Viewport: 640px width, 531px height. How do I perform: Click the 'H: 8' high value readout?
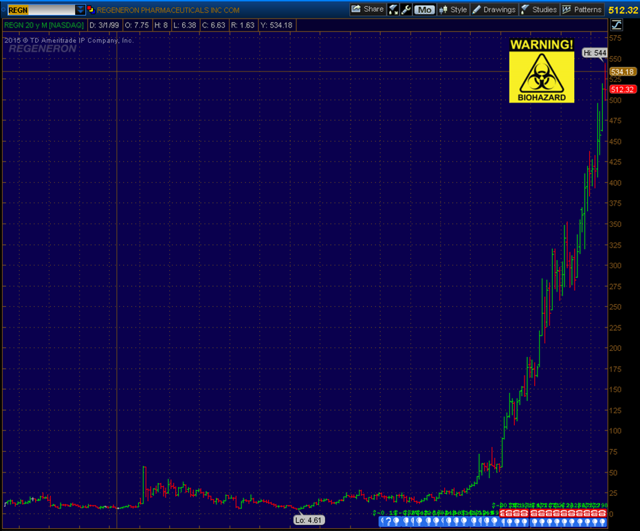(x=161, y=25)
